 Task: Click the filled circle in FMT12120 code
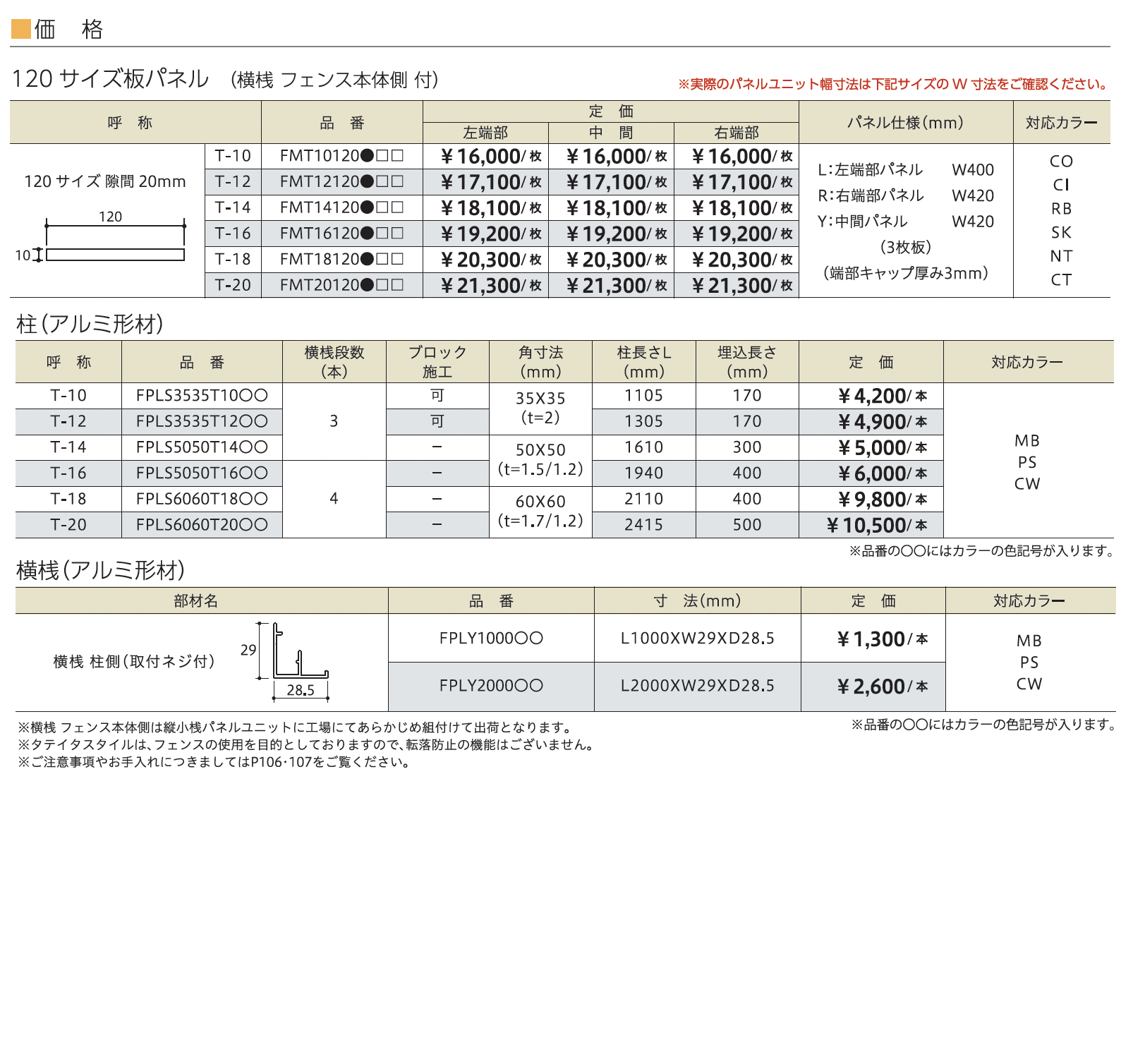click(367, 182)
